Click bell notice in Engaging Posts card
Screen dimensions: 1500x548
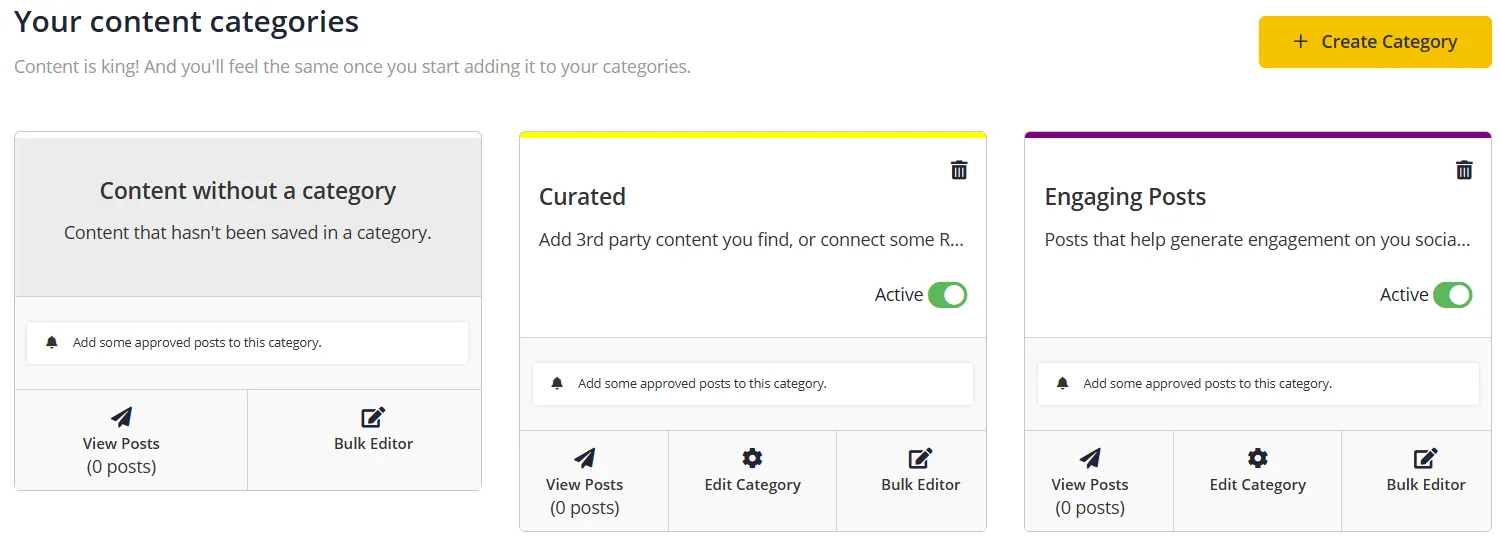click(x=1063, y=383)
